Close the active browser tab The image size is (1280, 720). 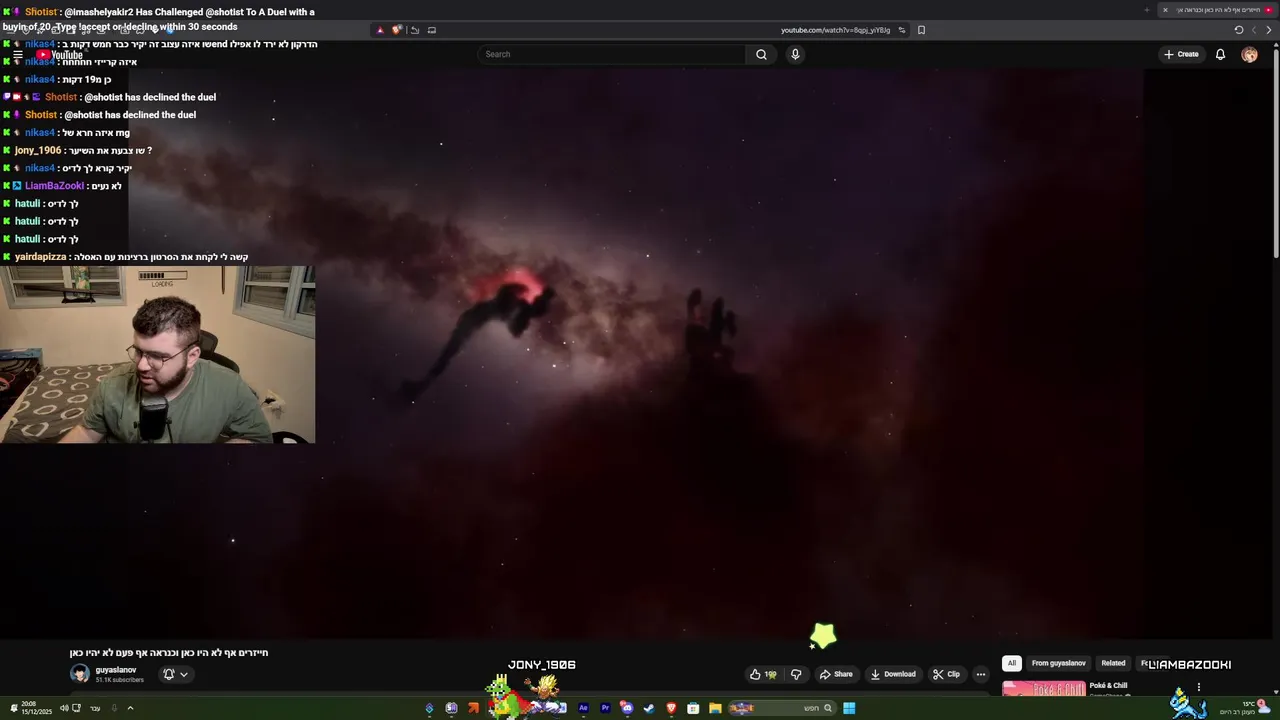click(x=1165, y=10)
